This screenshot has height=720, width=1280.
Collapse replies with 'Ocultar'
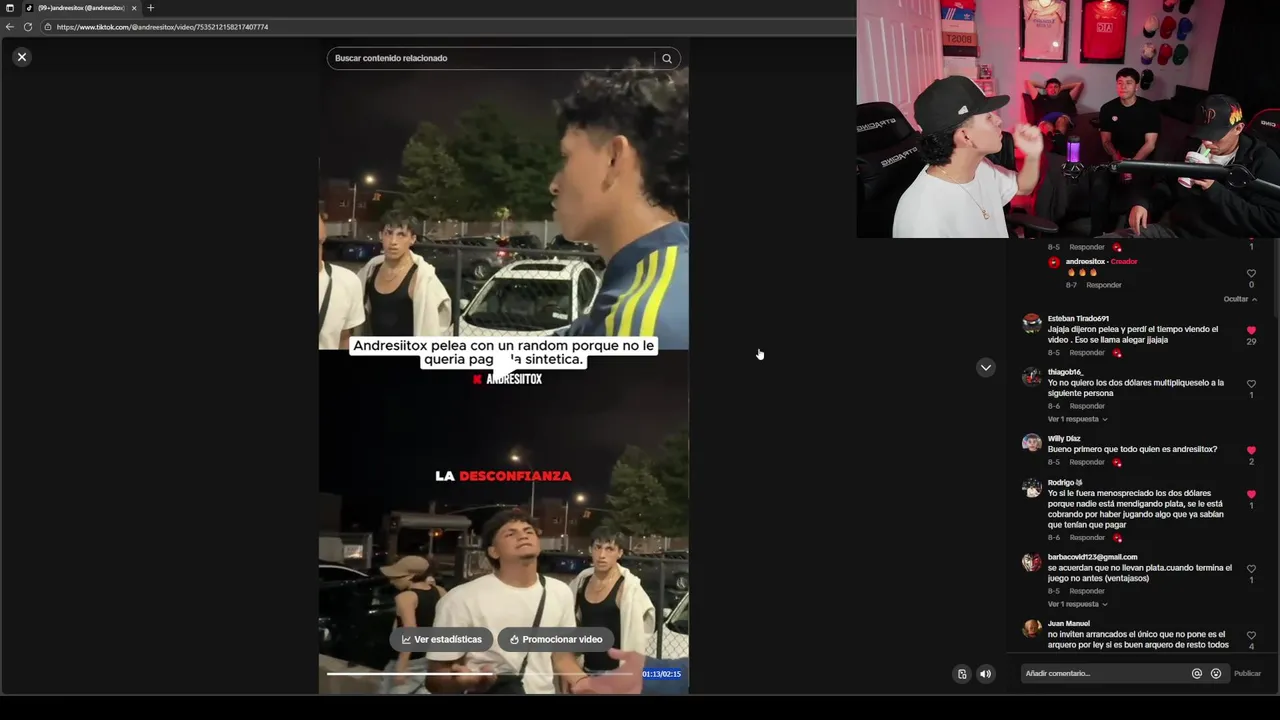tap(1240, 299)
